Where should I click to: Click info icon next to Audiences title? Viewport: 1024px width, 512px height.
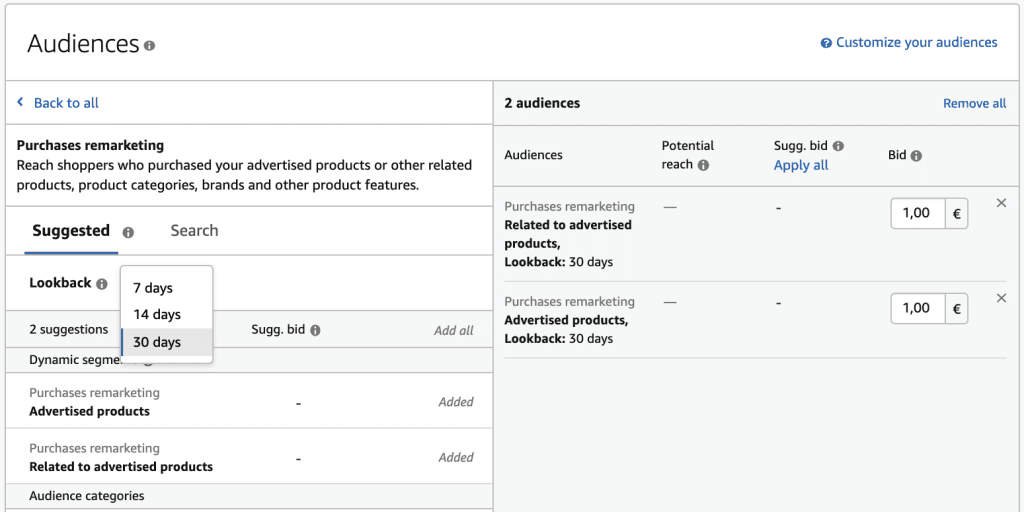[x=150, y=46]
